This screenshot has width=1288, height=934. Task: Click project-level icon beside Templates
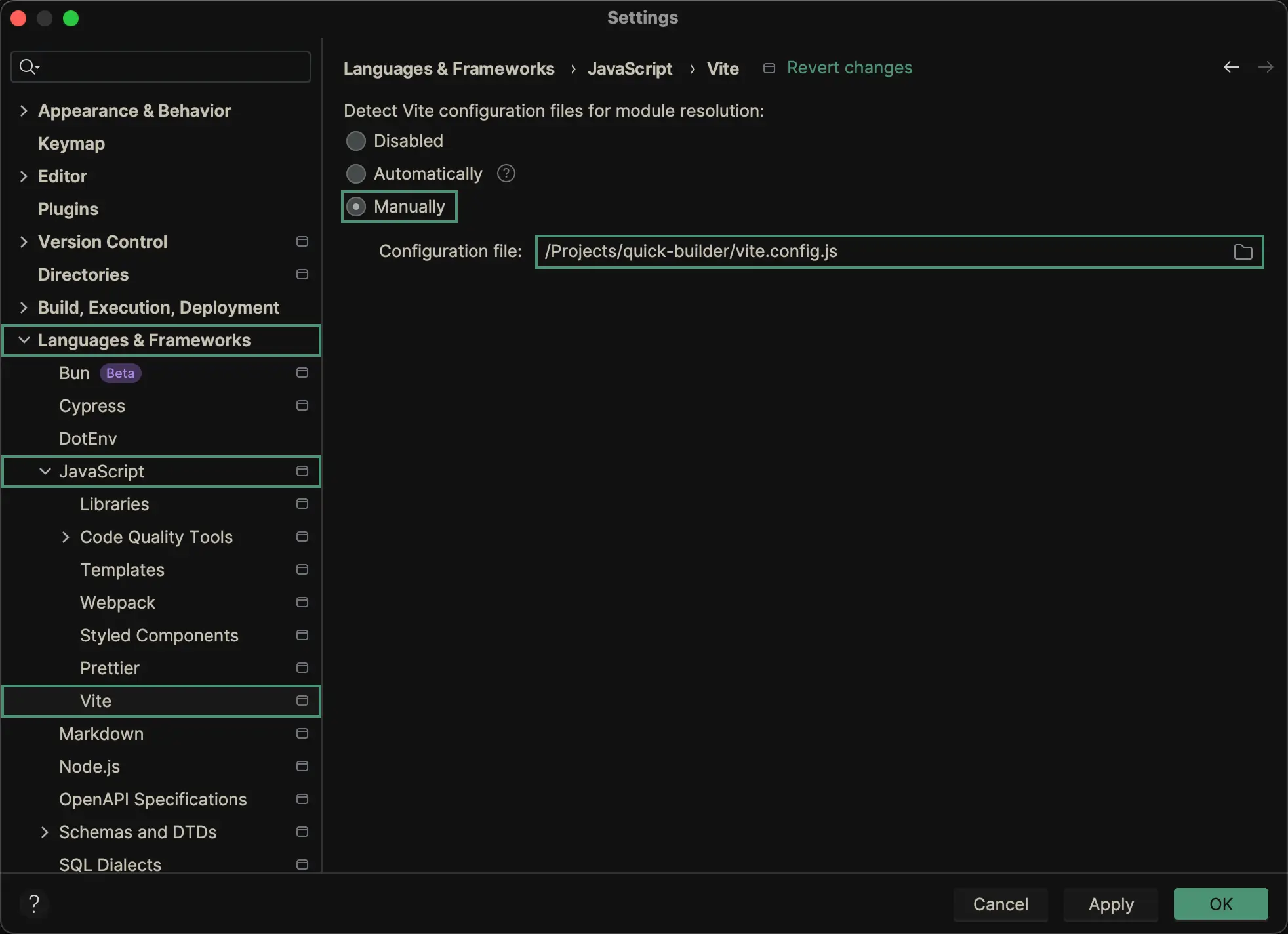(302, 569)
